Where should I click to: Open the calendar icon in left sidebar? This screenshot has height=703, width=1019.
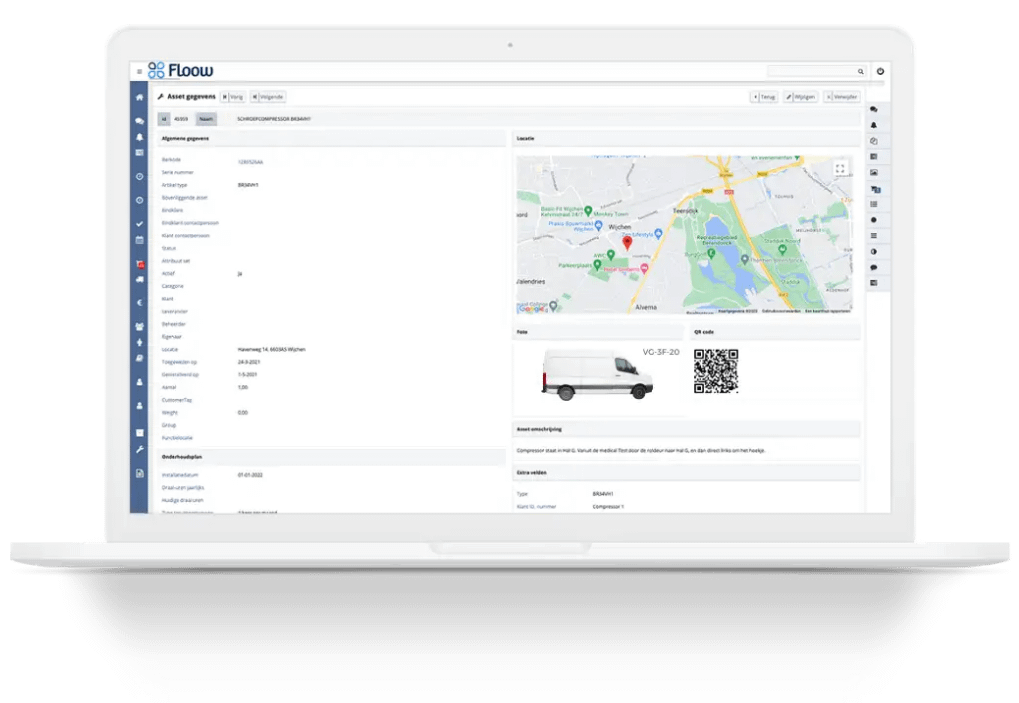pyautogui.click(x=140, y=241)
